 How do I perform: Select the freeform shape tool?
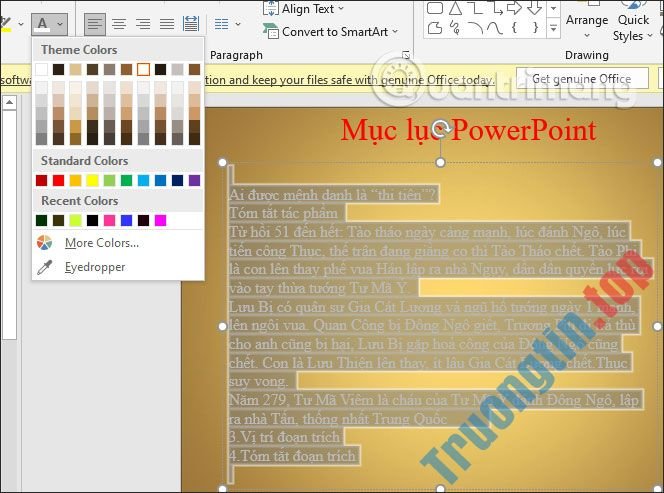(435, 28)
